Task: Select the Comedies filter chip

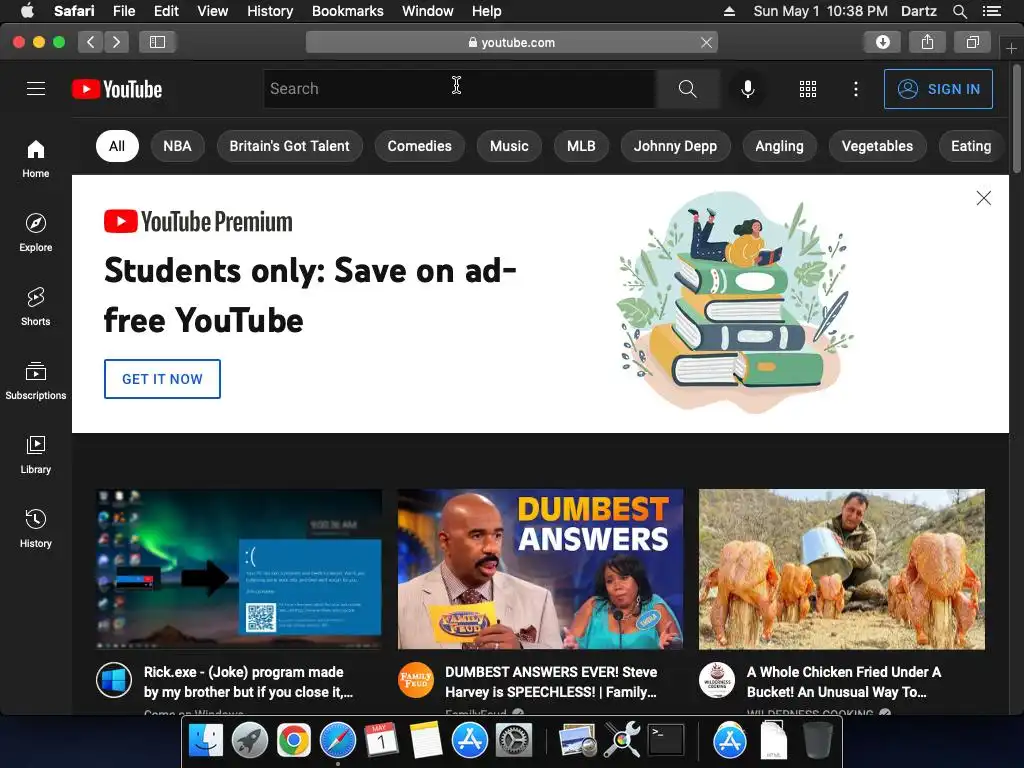Action: 419,146
